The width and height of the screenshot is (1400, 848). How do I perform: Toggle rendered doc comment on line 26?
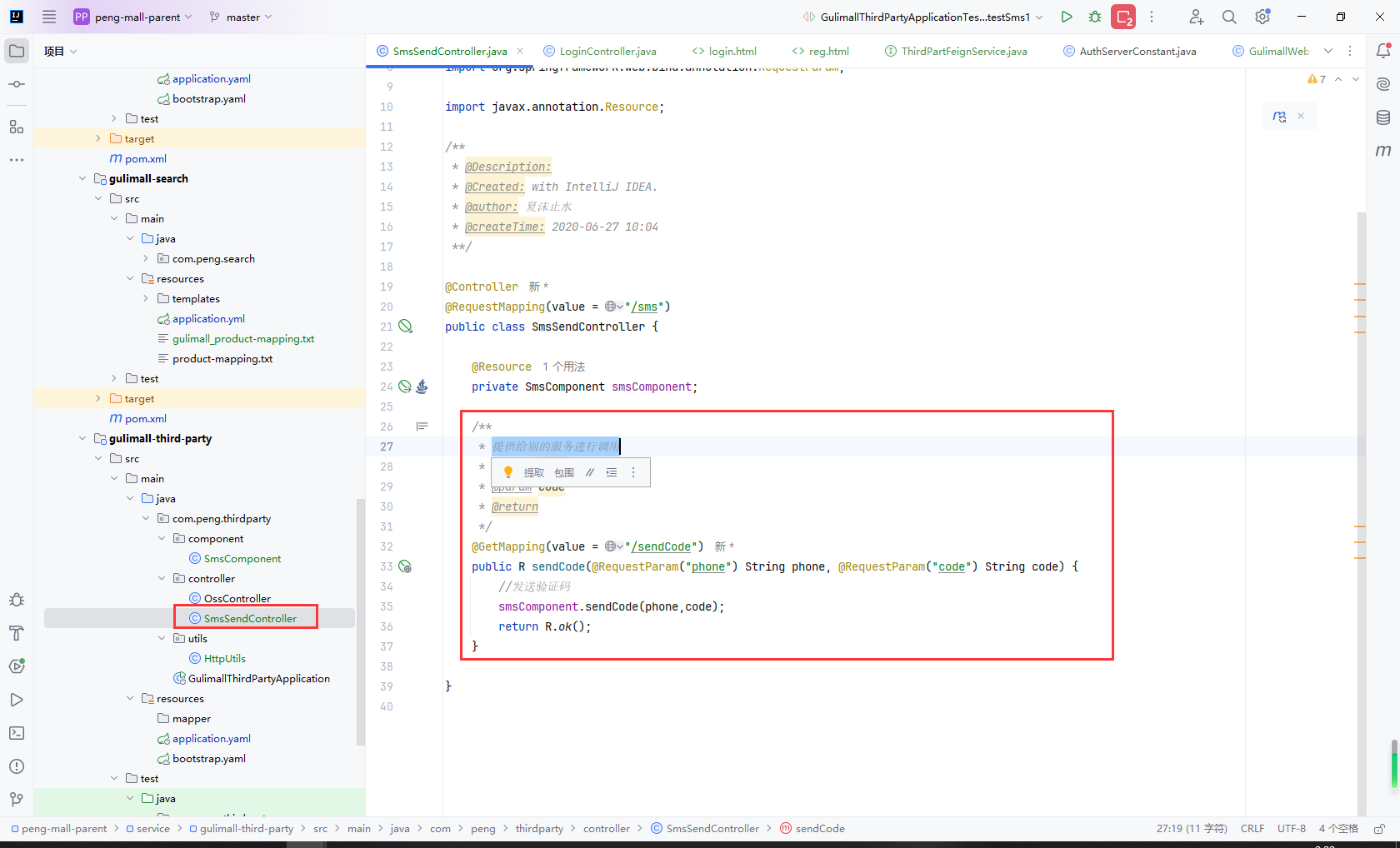[422, 426]
